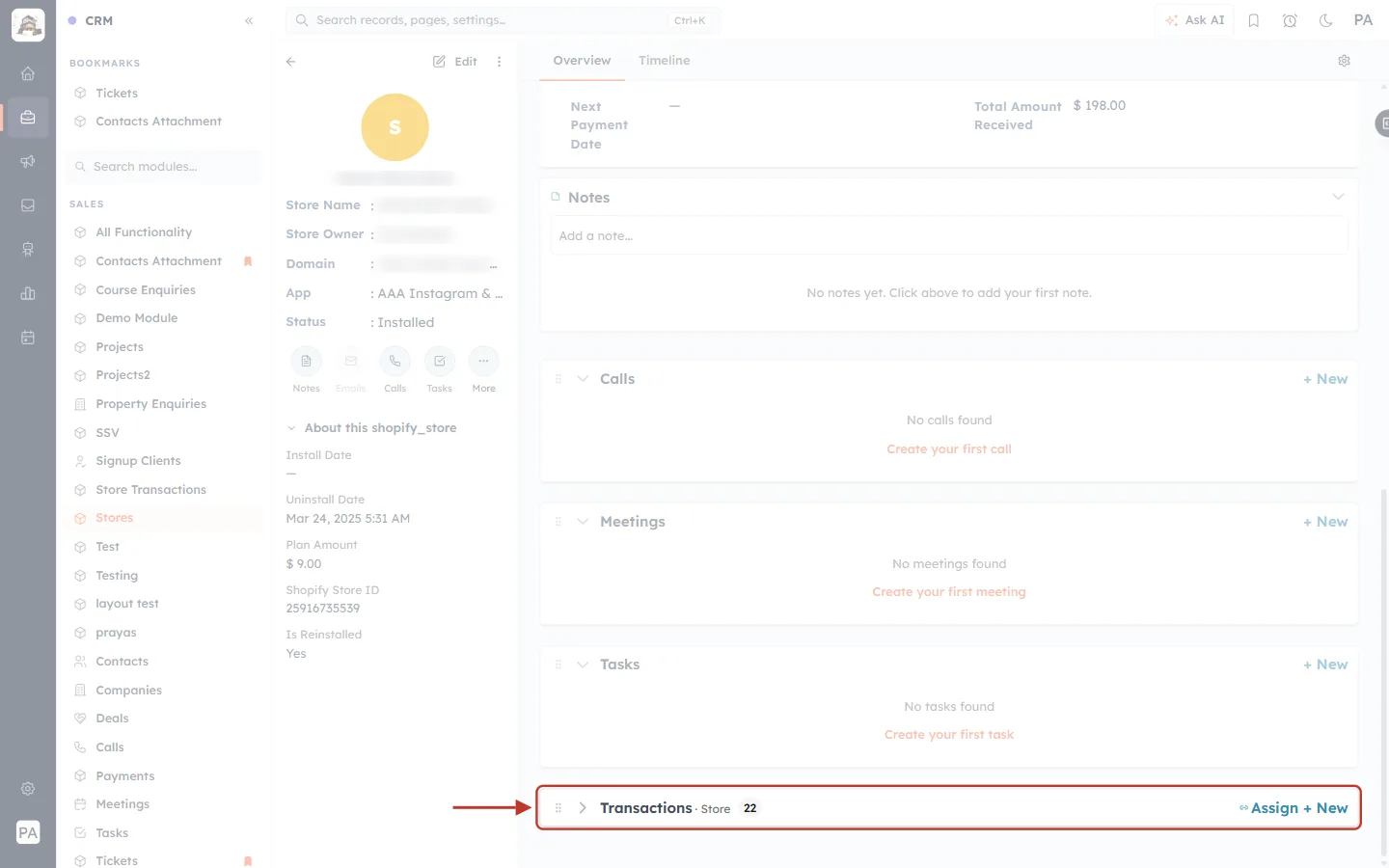Open the calendar icon in left rail
This screenshot has width=1389, height=868.
(x=28, y=338)
